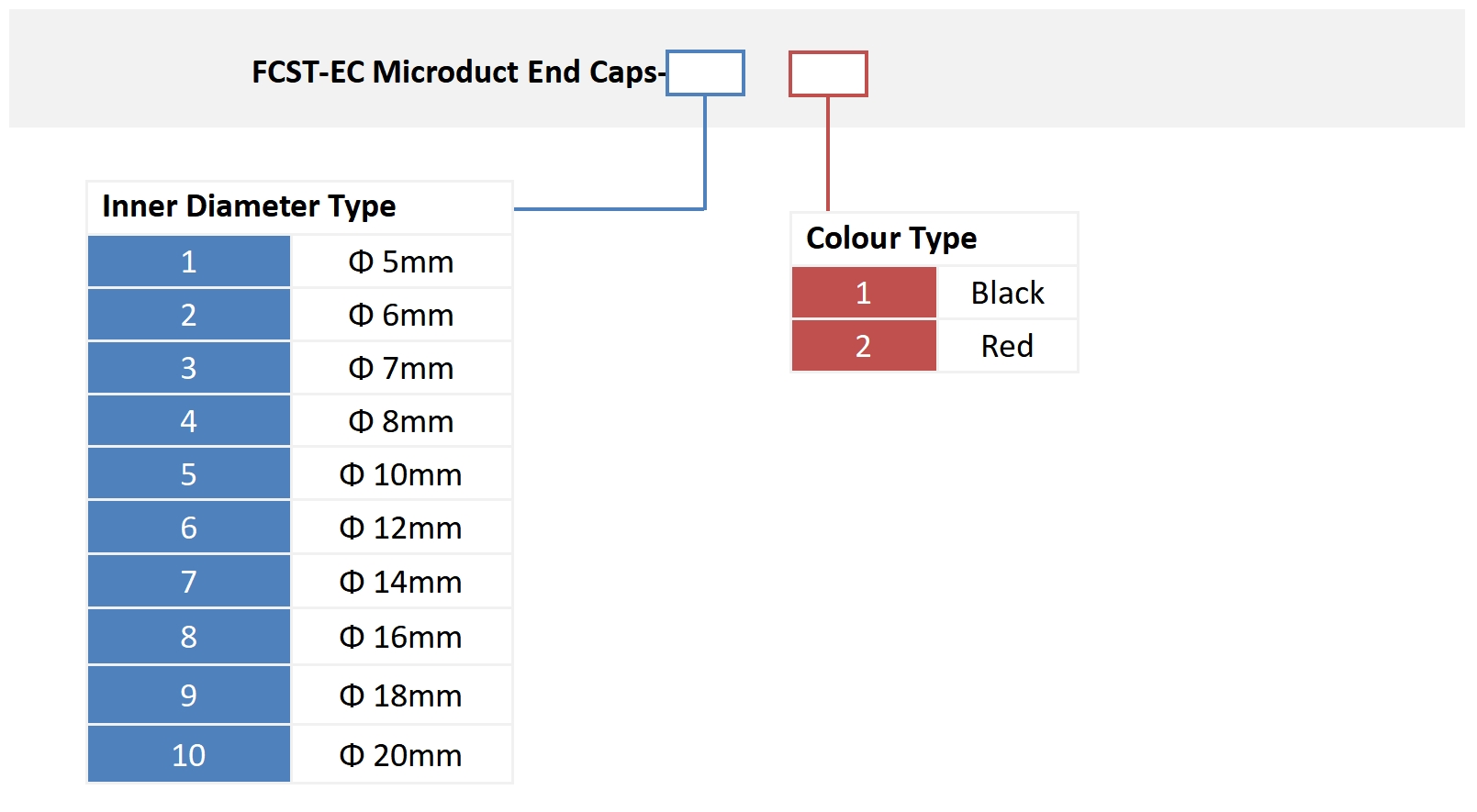Select the Φ 10mm diameter option

click(401, 474)
